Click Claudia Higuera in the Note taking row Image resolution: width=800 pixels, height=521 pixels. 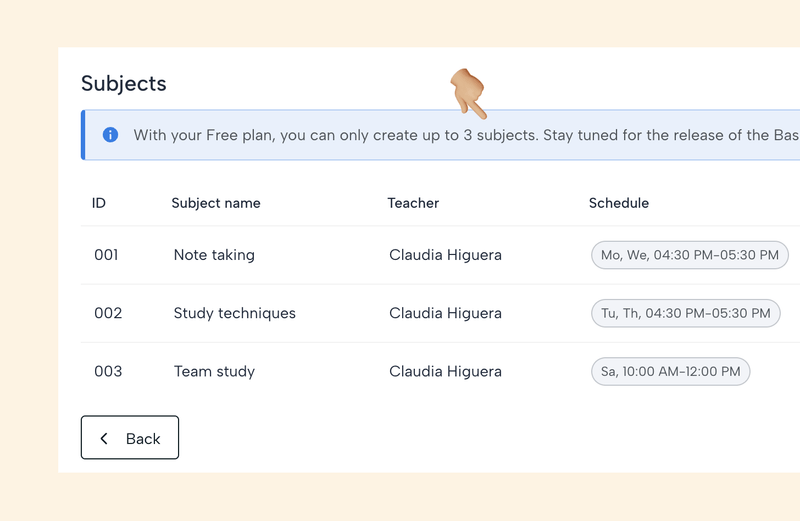click(x=445, y=255)
